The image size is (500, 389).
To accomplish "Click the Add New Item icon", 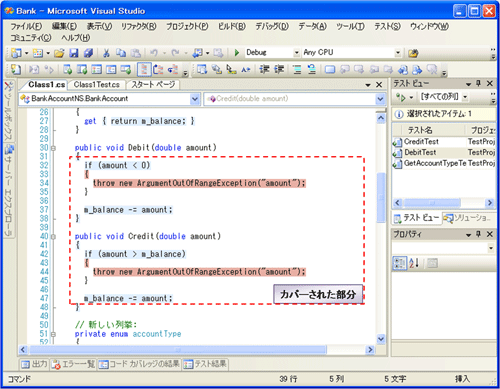I will [x=38, y=53].
